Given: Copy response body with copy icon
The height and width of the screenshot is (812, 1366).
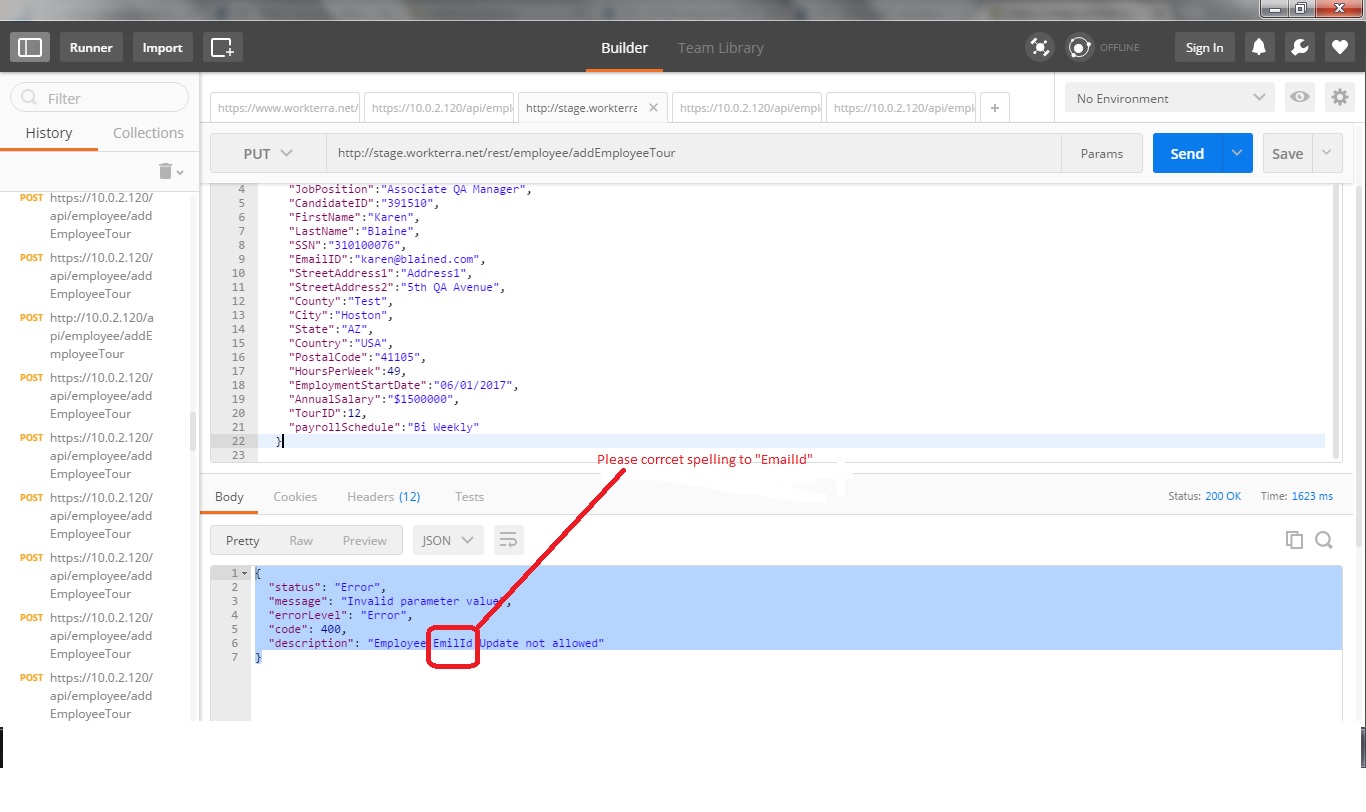Looking at the screenshot, I should click(1294, 540).
